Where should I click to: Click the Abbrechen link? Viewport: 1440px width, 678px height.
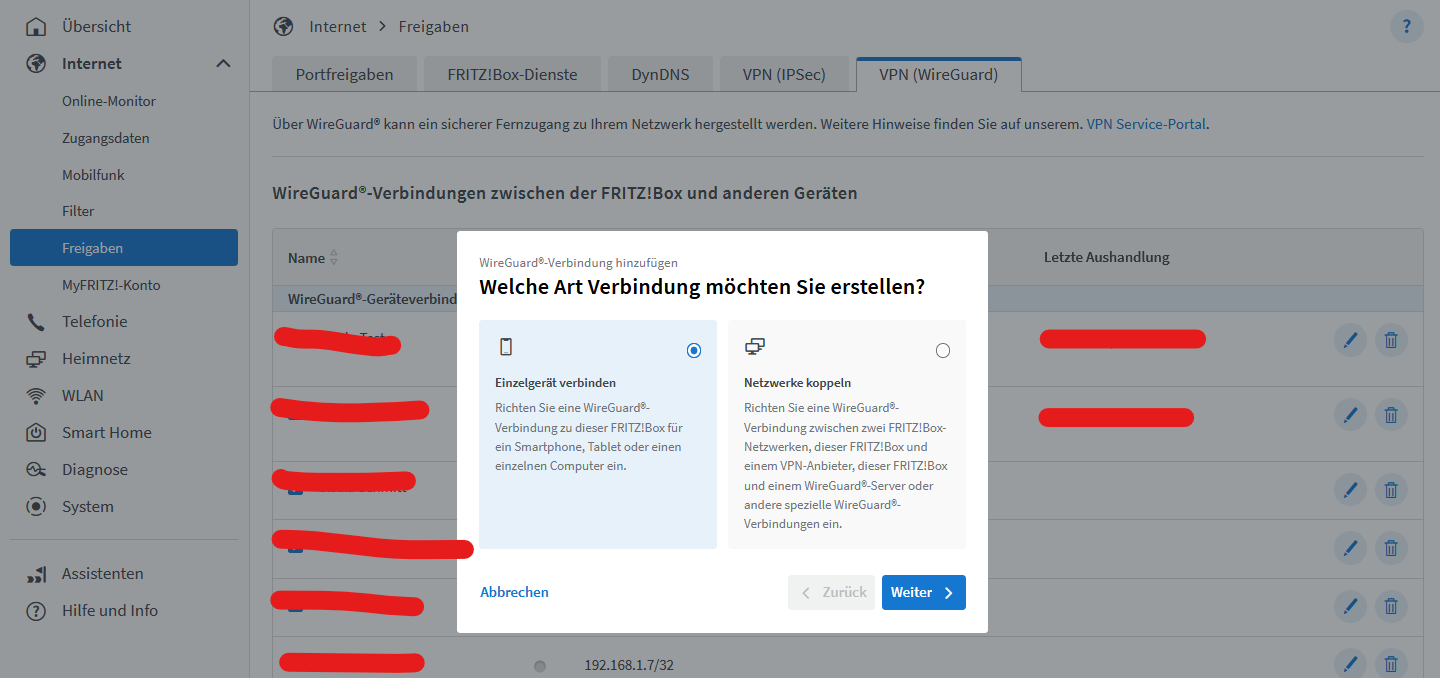[x=514, y=593]
